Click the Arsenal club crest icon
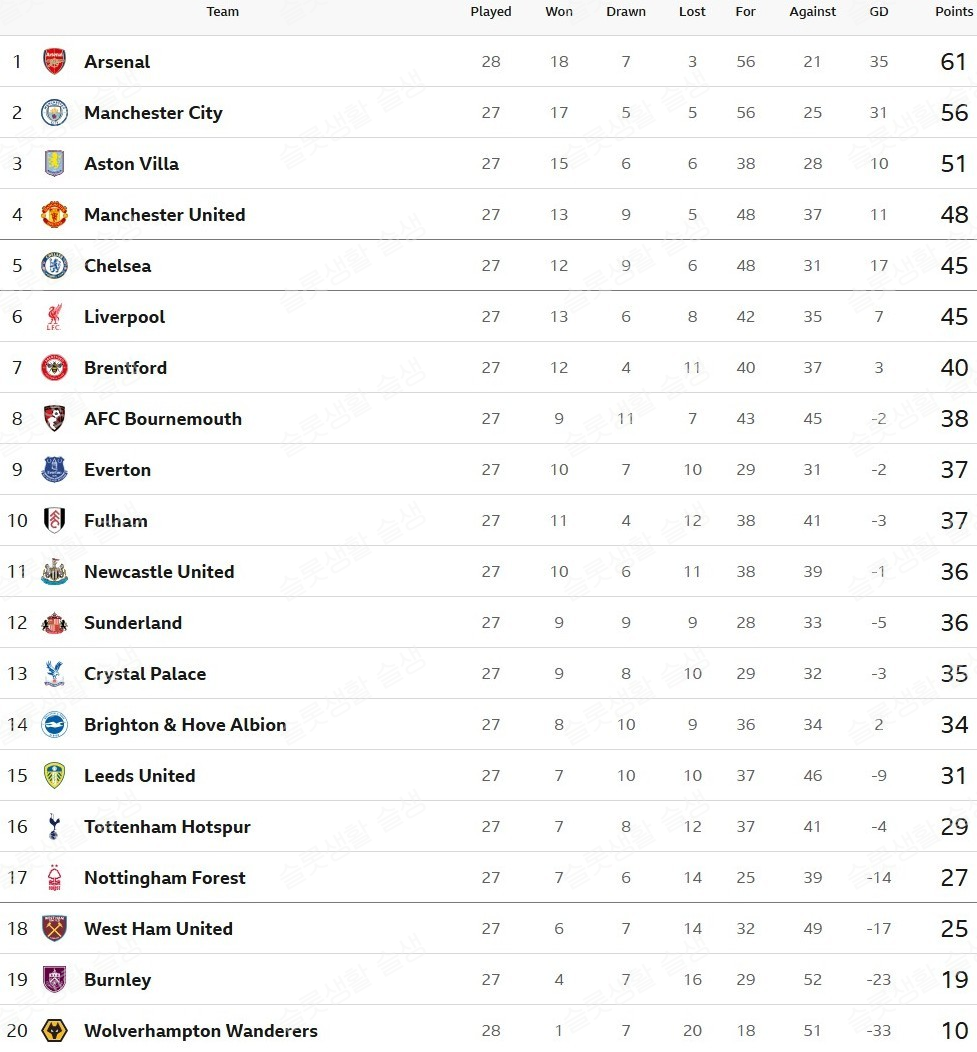The height and width of the screenshot is (1052, 977). pyautogui.click(x=54, y=62)
